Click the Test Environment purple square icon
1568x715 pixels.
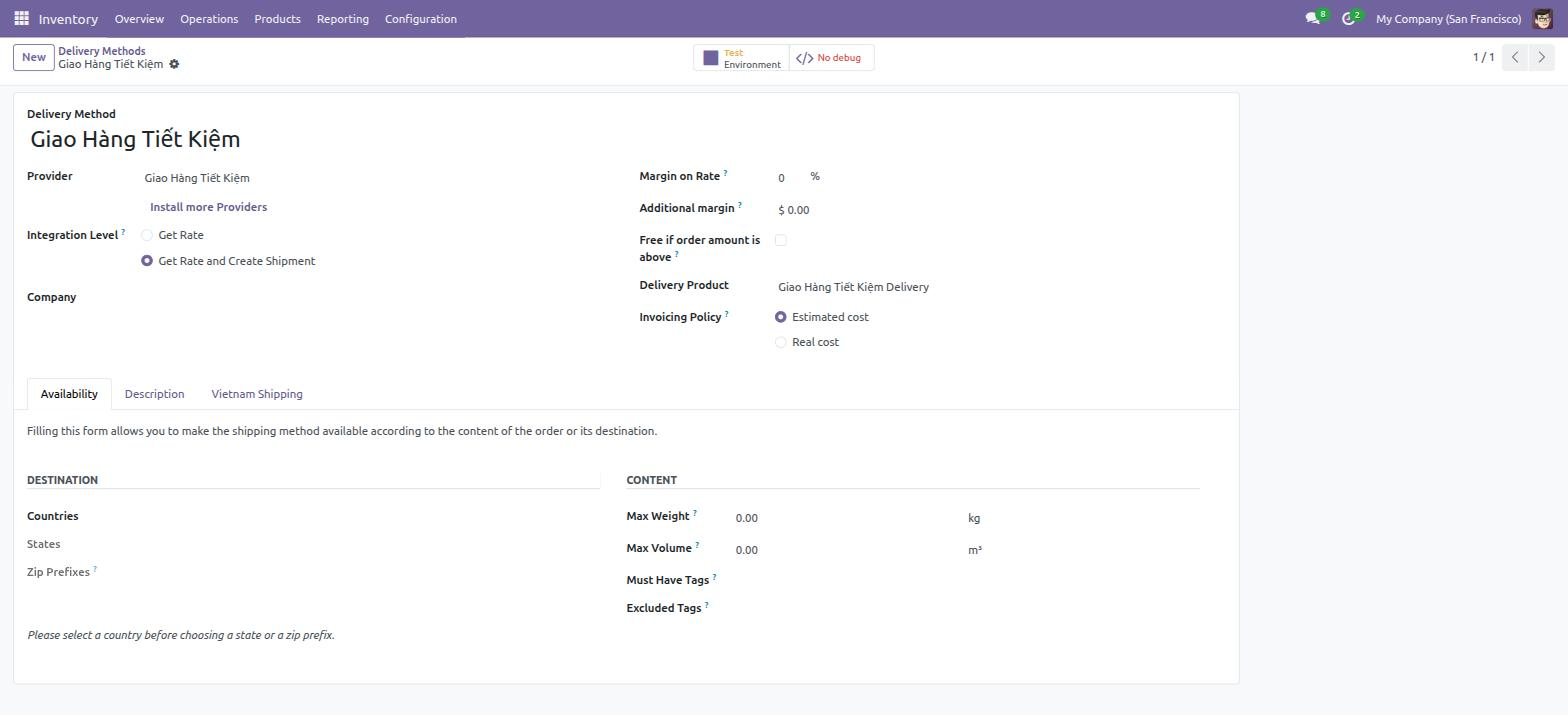pos(711,58)
